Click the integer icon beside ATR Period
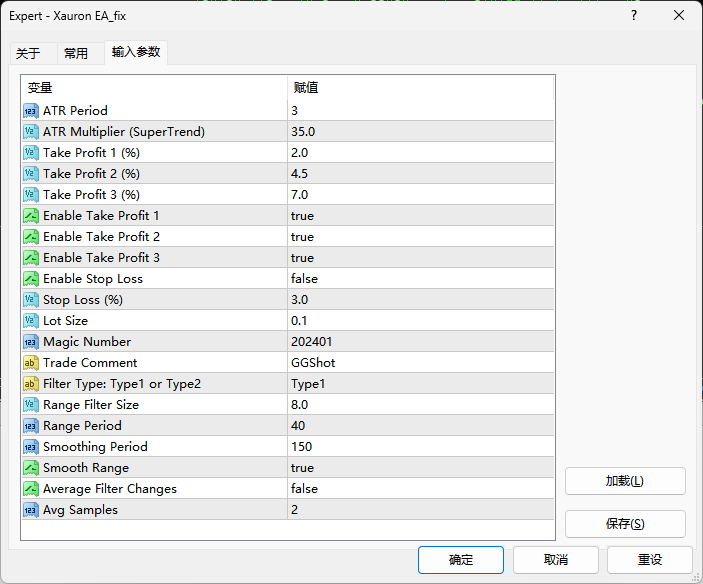703x584 pixels. pos(31,111)
